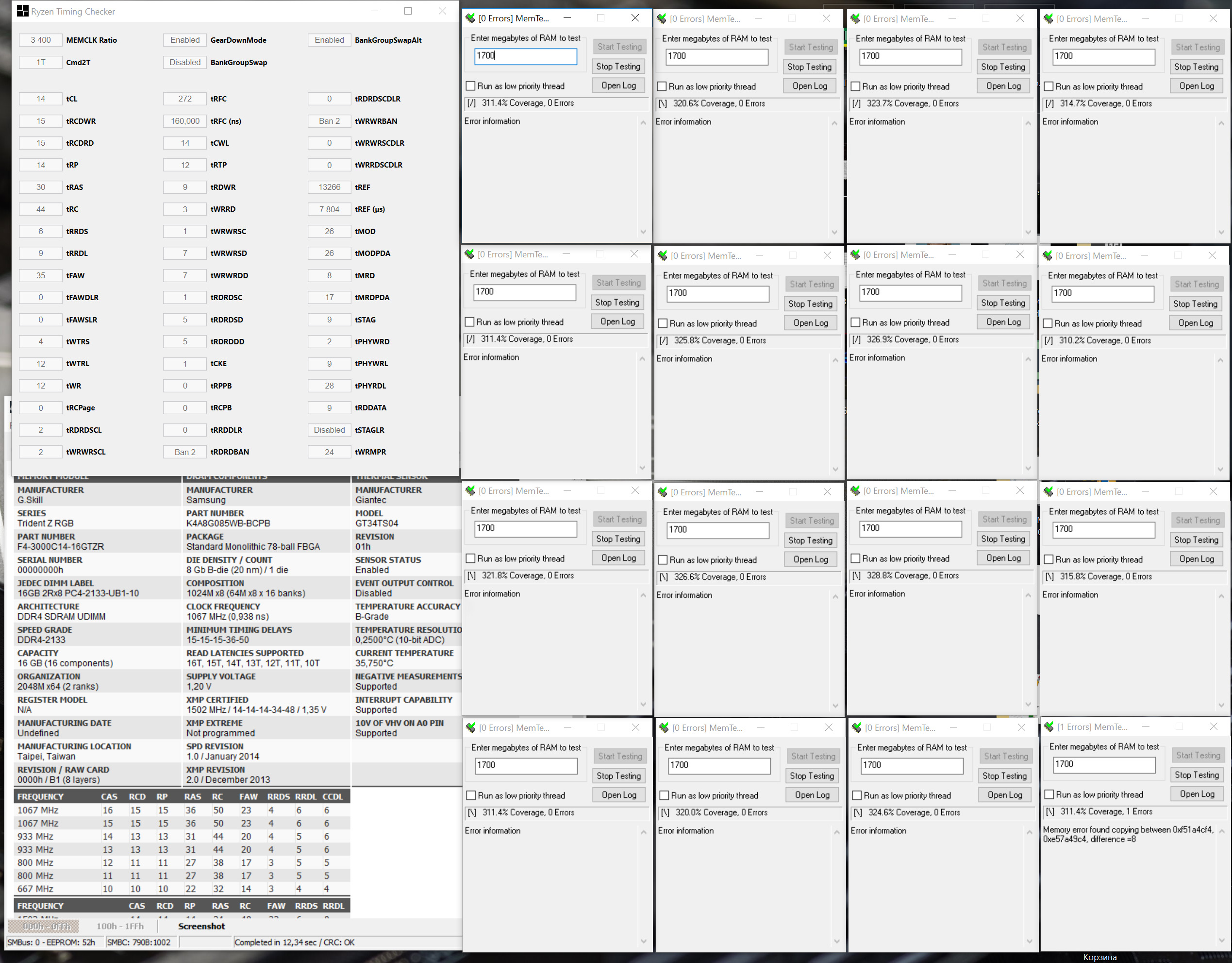Maximize the Ryzen Timing Checker window

pyautogui.click(x=408, y=11)
